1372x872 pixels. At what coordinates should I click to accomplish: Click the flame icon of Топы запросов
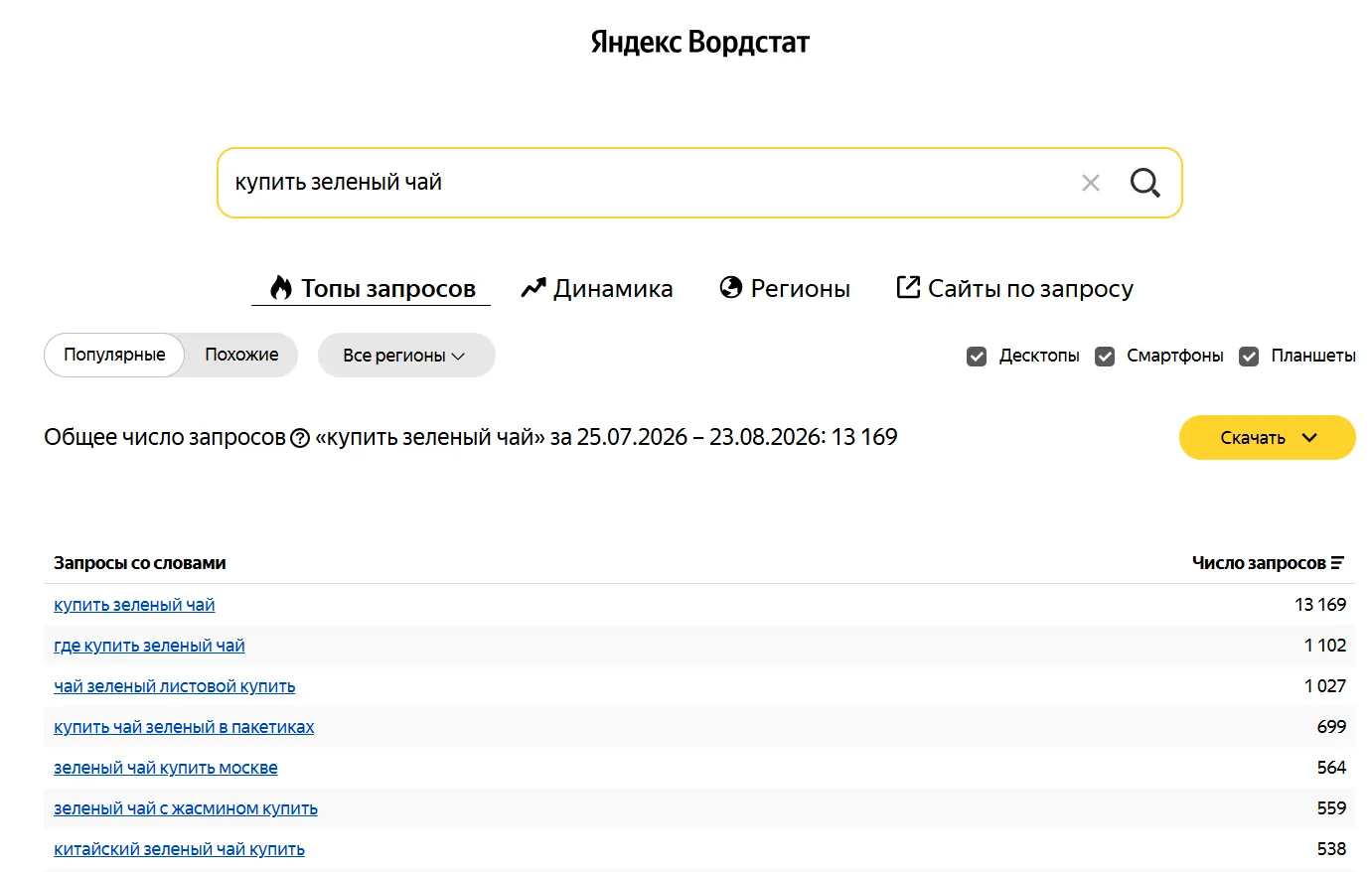pos(281,288)
